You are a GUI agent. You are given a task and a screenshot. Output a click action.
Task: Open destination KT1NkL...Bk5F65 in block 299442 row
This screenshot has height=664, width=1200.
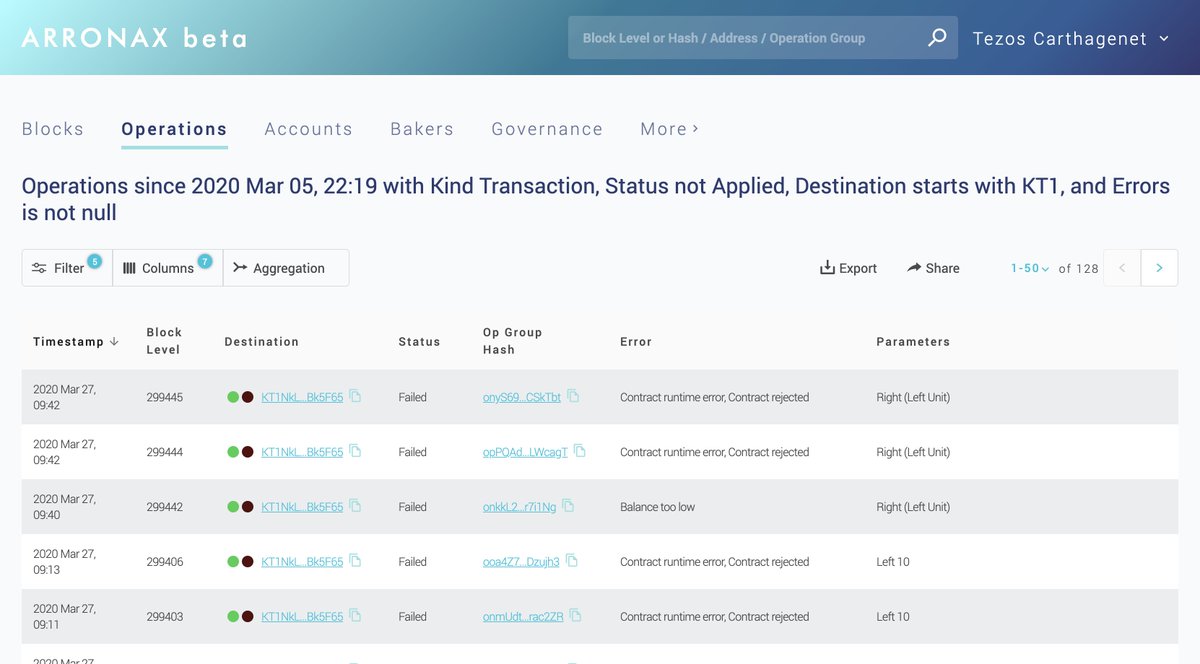pos(302,507)
